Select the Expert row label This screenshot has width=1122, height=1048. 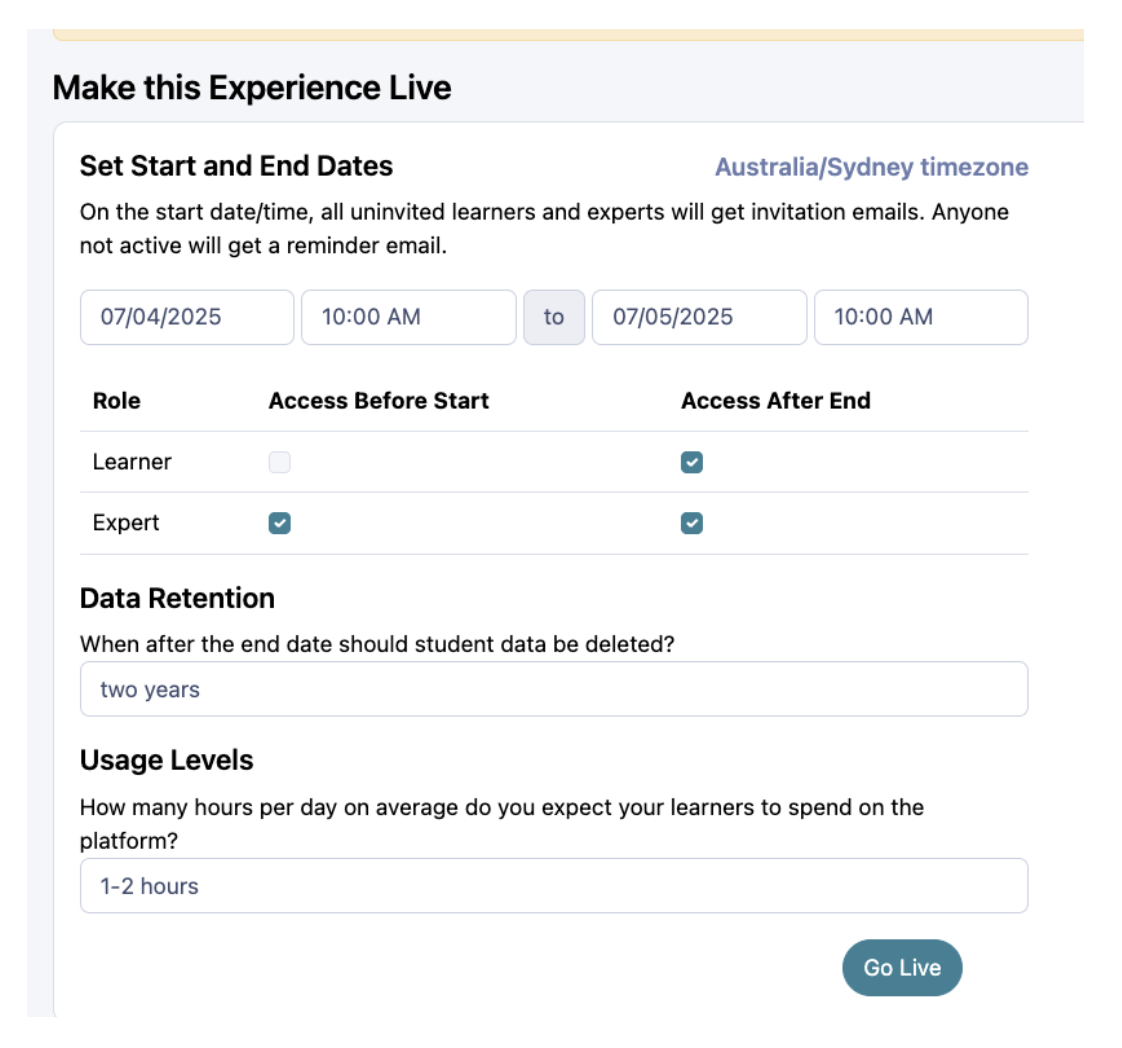[x=126, y=523]
